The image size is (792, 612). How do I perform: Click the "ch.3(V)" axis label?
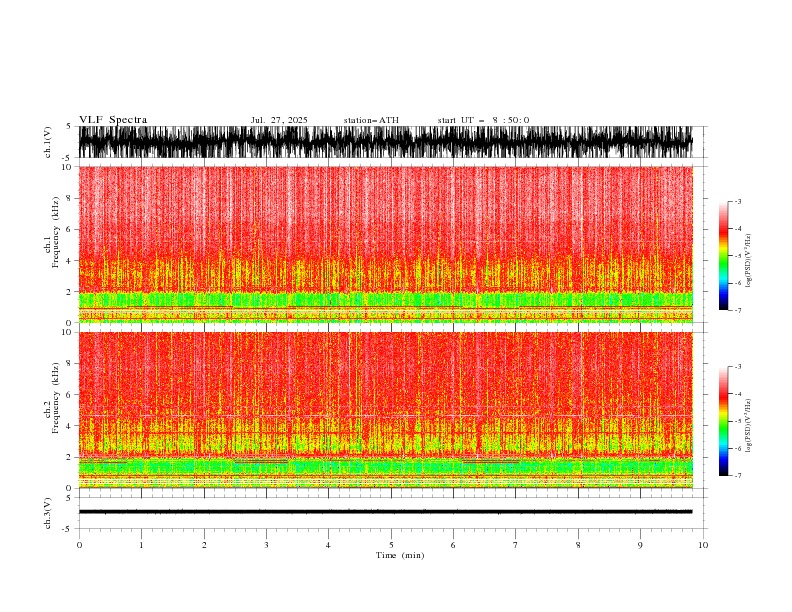click(x=48, y=513)
